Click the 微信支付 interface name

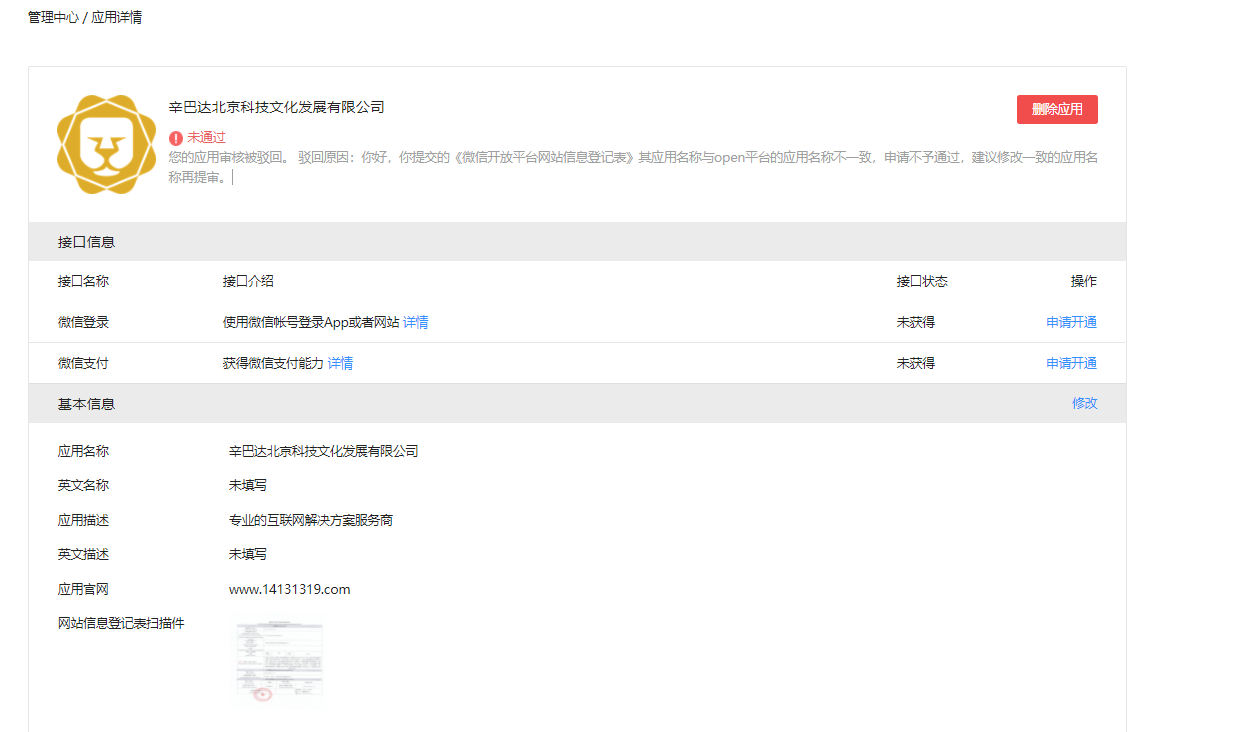pyautogui.click(x=83, y=363)
